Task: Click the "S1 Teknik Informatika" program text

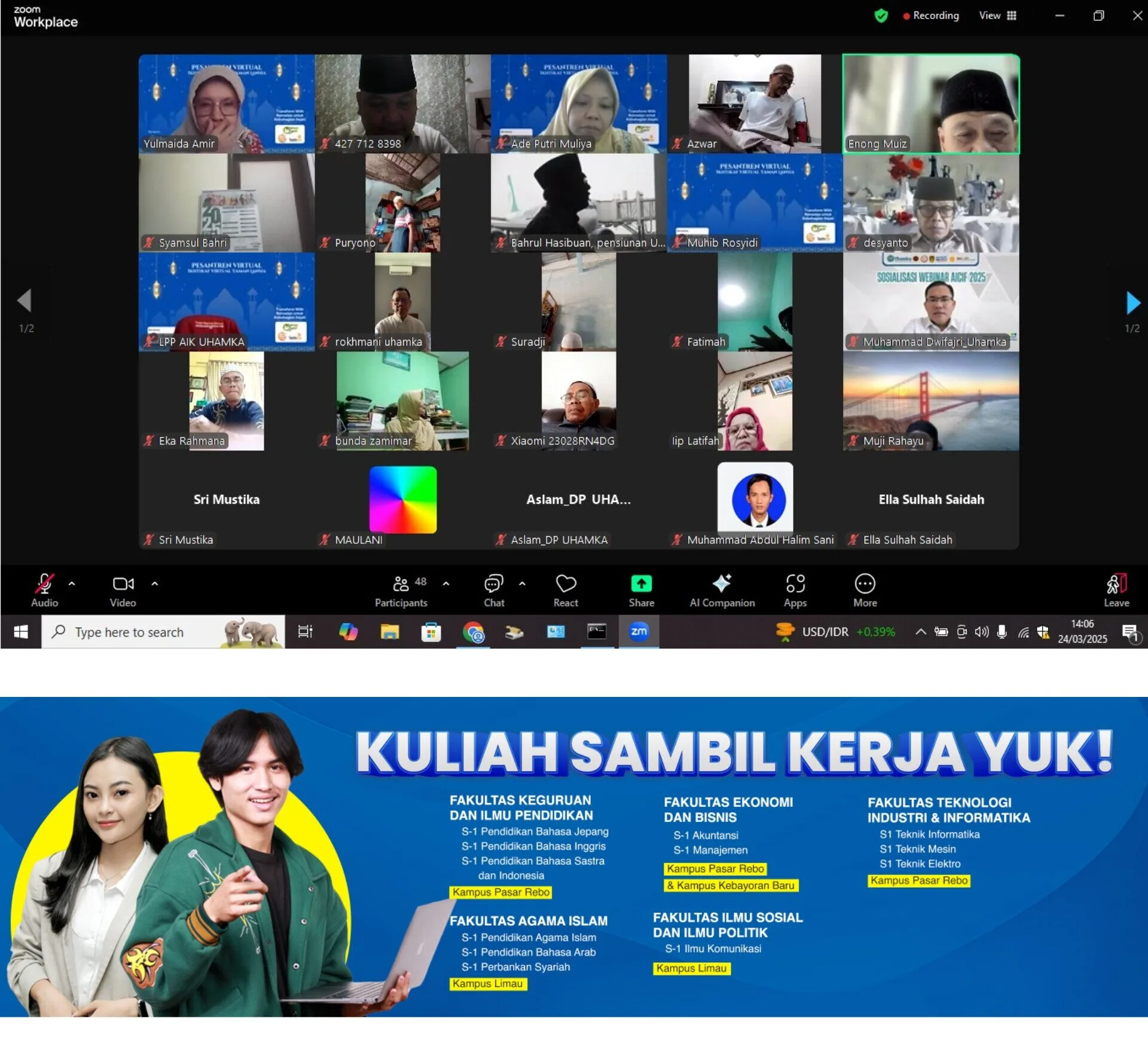Action: [929, 834]
